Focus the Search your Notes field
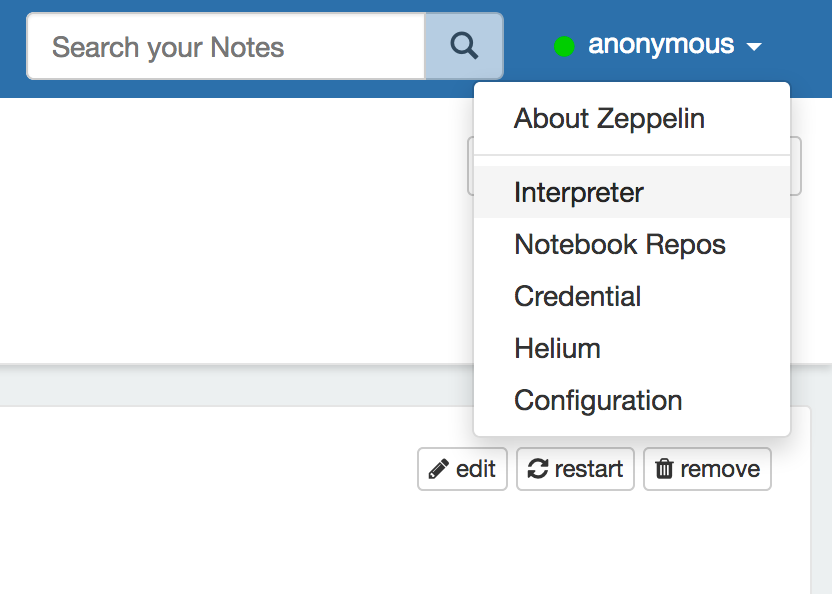Screen dimensions: 832x594 [x=226, y=46]
